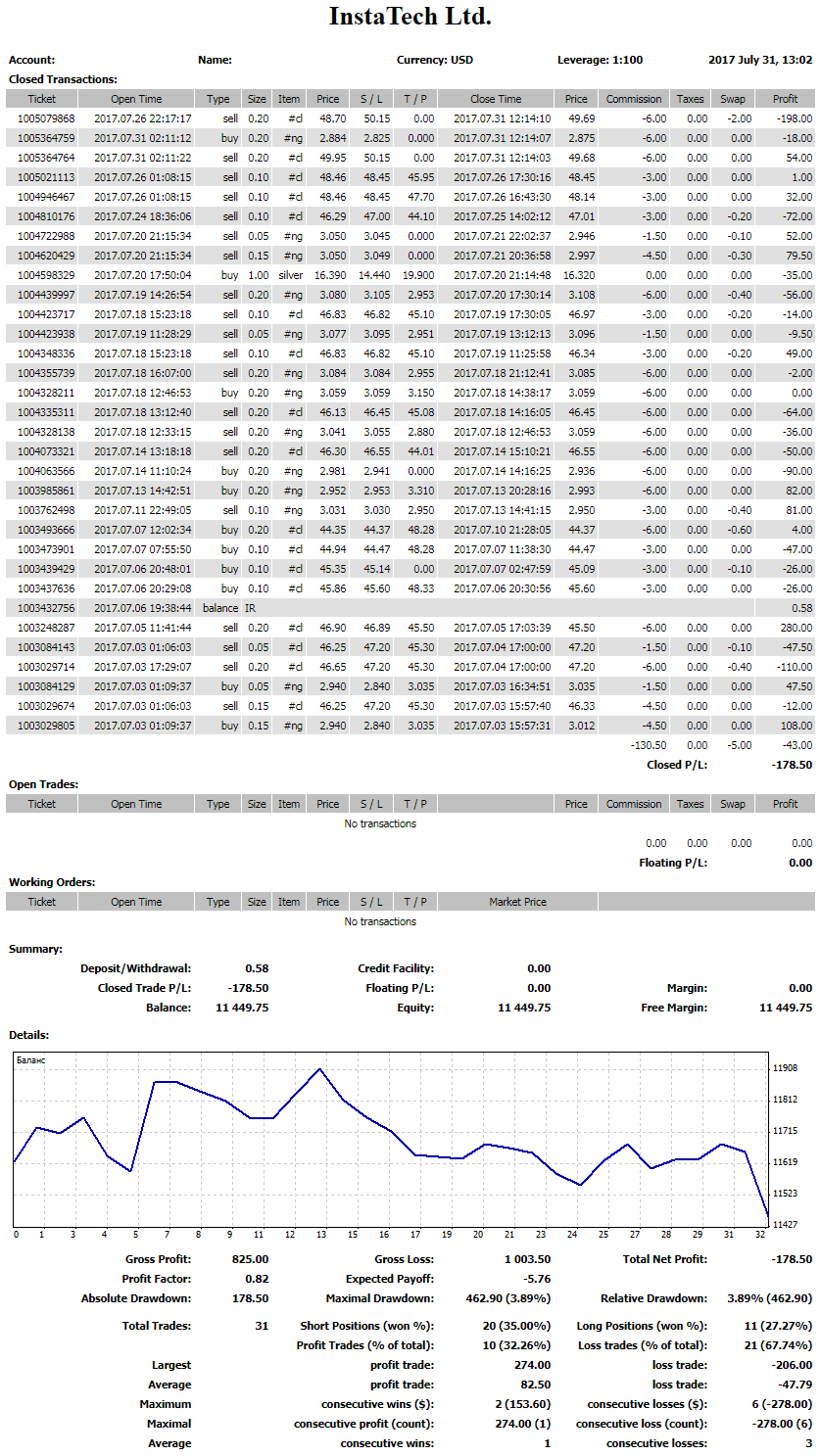Click the Swap column header in Open Trades
The image size is (821, 1456).
pos(733,804)
